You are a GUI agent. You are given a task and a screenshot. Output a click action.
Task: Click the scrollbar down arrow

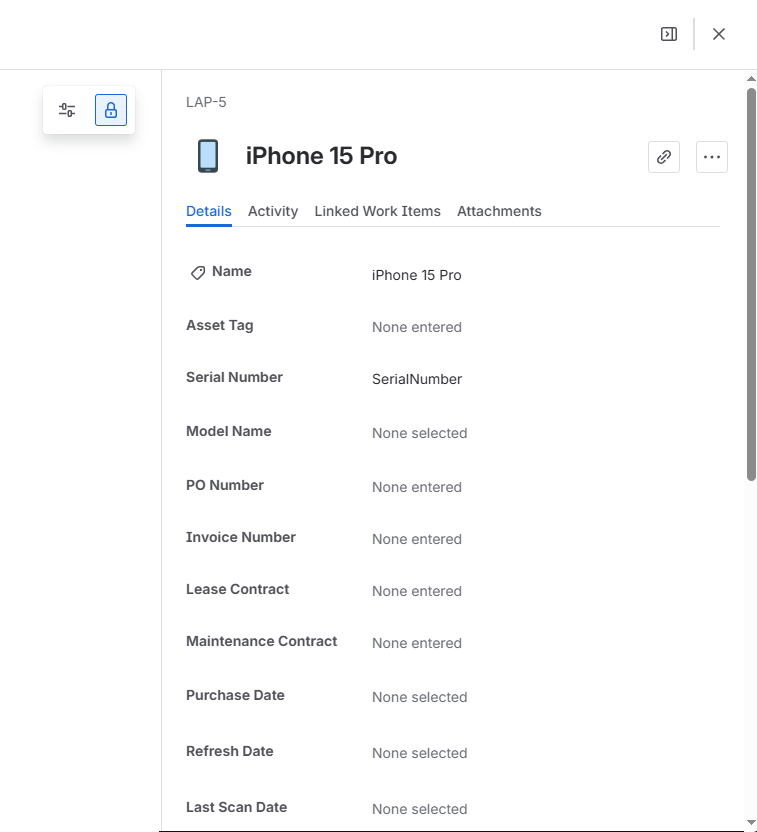[x=751, y=823]
